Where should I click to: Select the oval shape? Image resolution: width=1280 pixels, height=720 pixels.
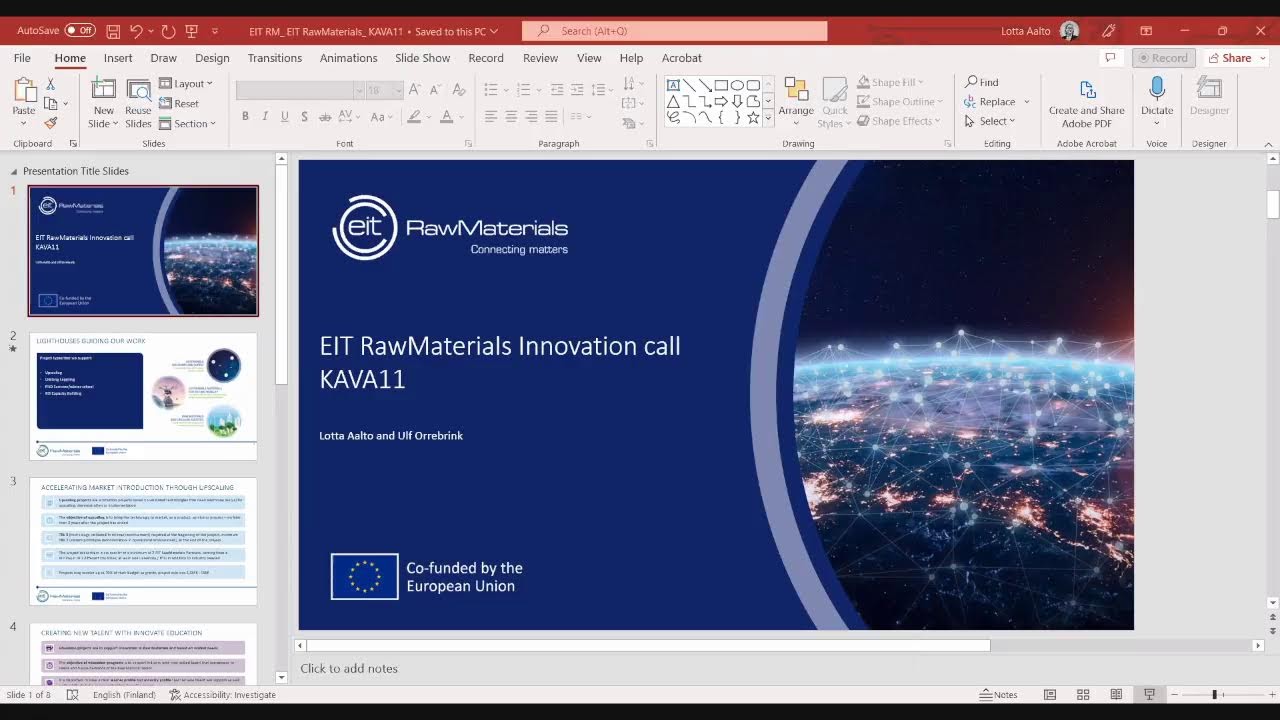click(x=737, y=85)
